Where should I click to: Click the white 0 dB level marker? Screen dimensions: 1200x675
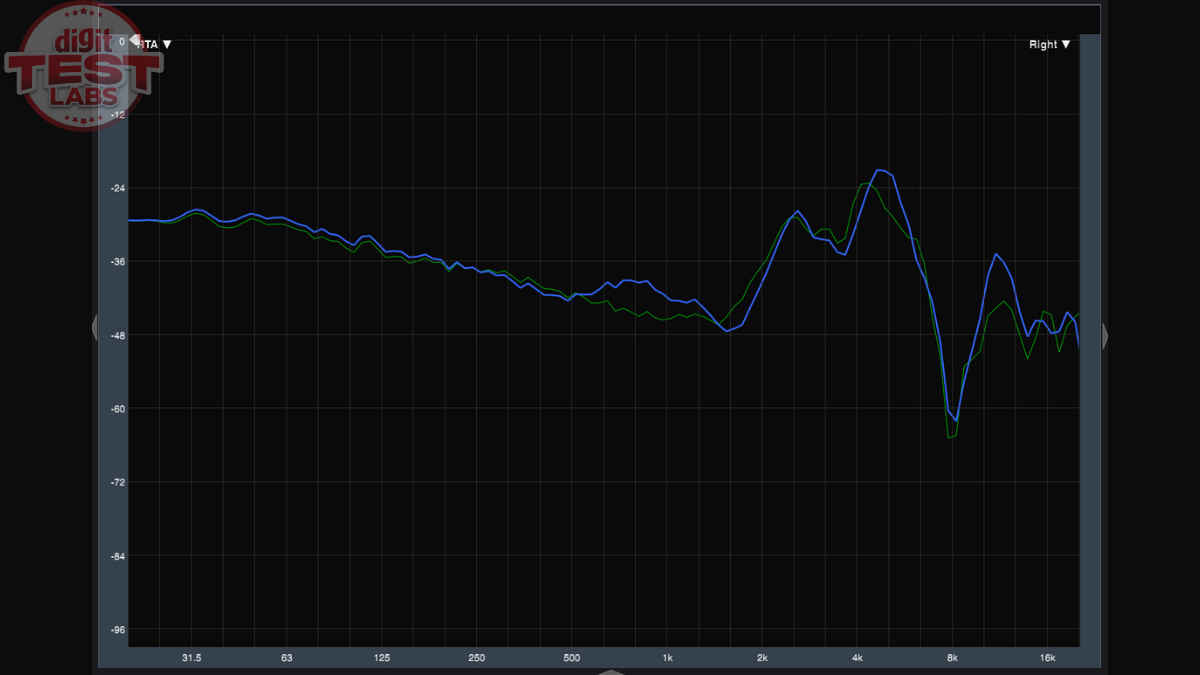(133, 41)
